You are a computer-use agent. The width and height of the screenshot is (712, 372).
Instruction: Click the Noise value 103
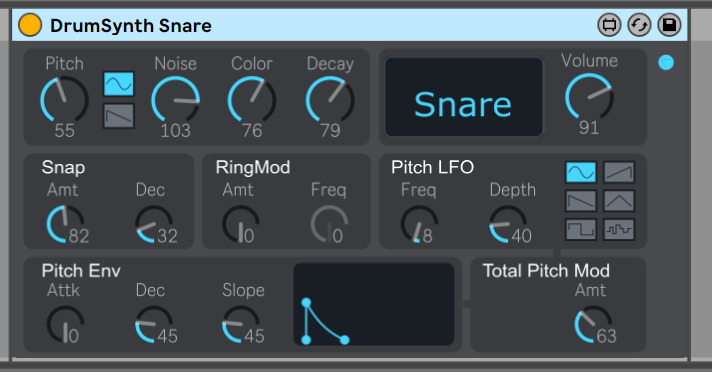coord(175,131)
